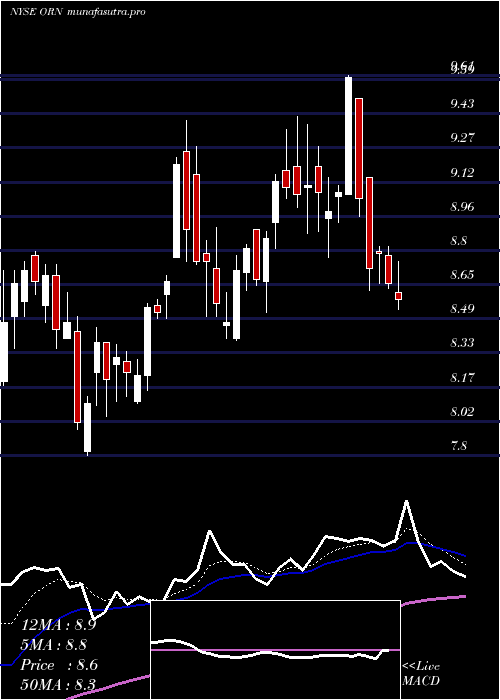Click the 8.02 price axis label
500x700 pixels.
point(462,411)
